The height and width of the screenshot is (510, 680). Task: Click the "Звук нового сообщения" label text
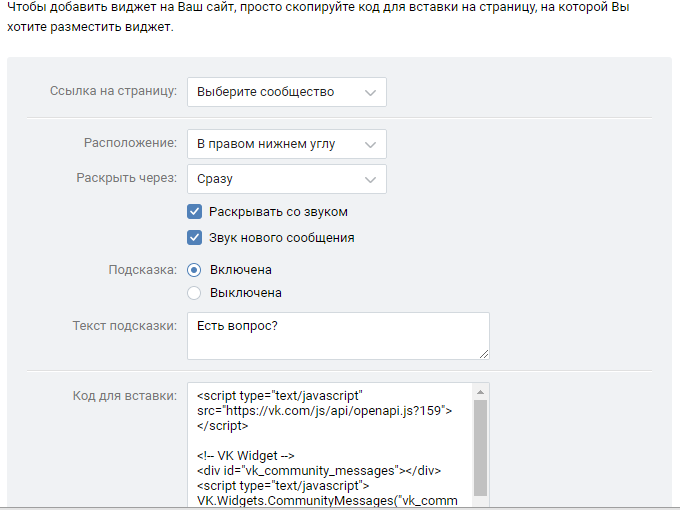pyautogui.click(x=282, y=238)
